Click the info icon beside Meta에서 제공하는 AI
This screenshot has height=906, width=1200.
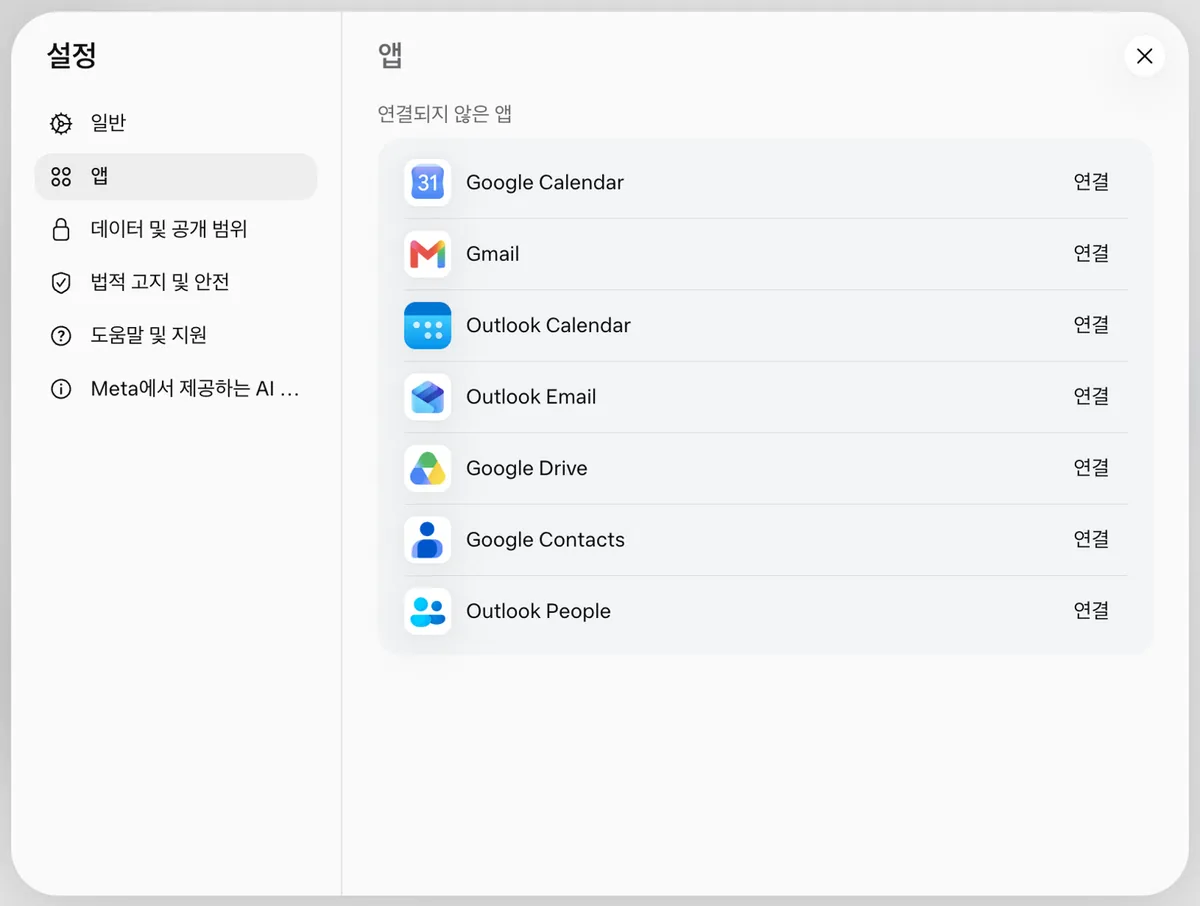pos(61,389)
